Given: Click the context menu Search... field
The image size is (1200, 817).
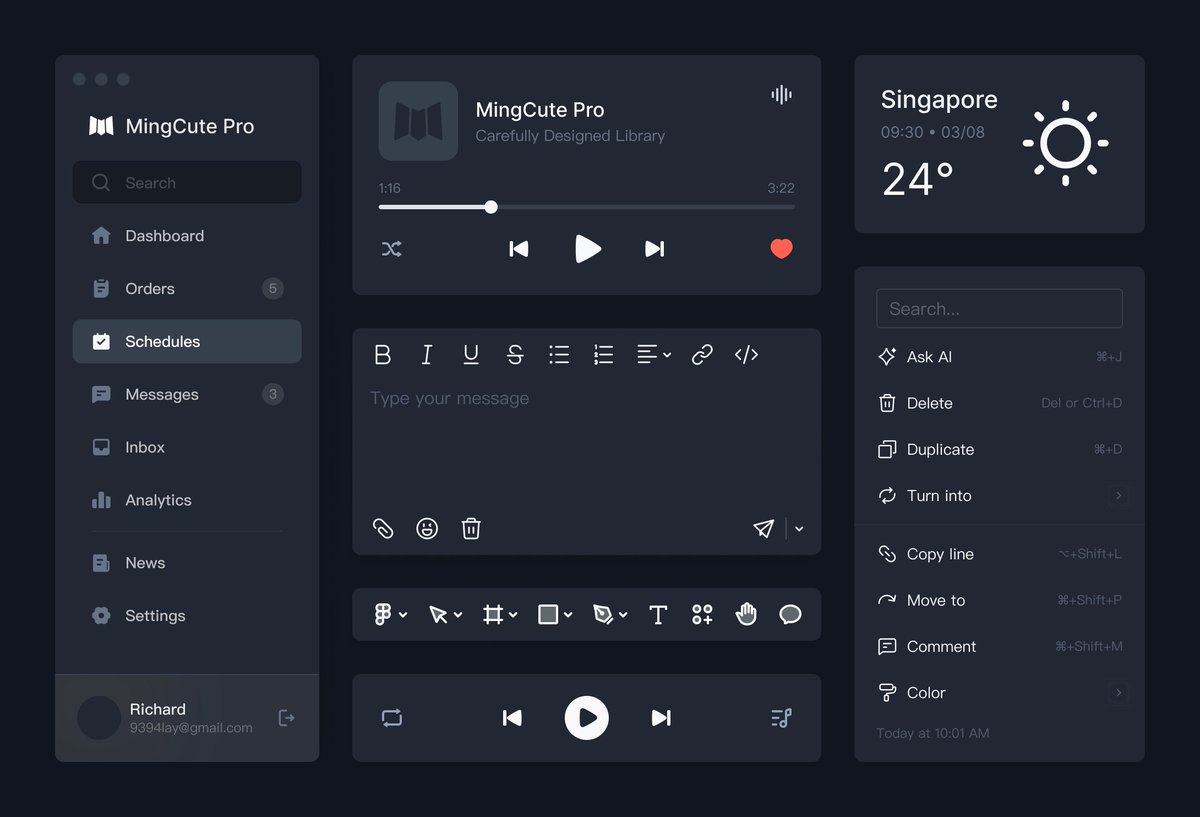Looking at the screenshot, I should (999, 309).
